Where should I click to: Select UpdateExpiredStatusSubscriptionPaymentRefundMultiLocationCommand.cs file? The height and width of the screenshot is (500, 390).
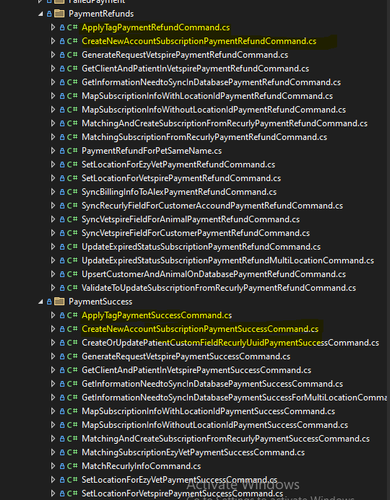tap(228, 261)
